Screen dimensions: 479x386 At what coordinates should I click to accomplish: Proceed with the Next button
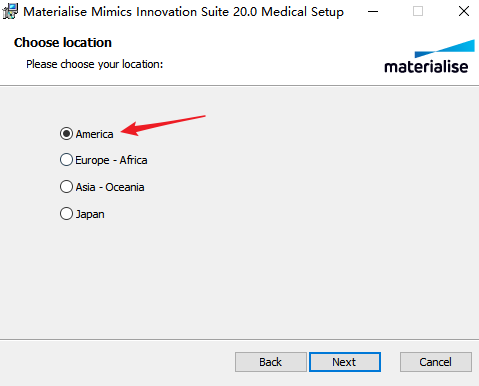pyautogui.click(x=345, y=362)
